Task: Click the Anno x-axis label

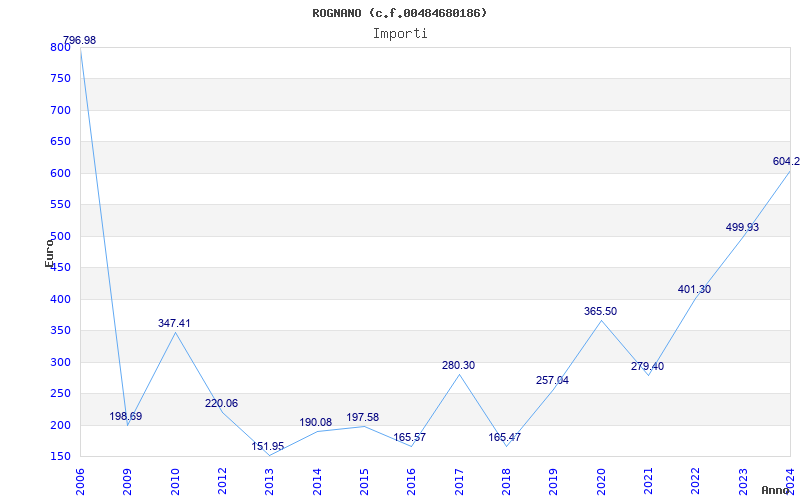Action: [x=775, y=490]
